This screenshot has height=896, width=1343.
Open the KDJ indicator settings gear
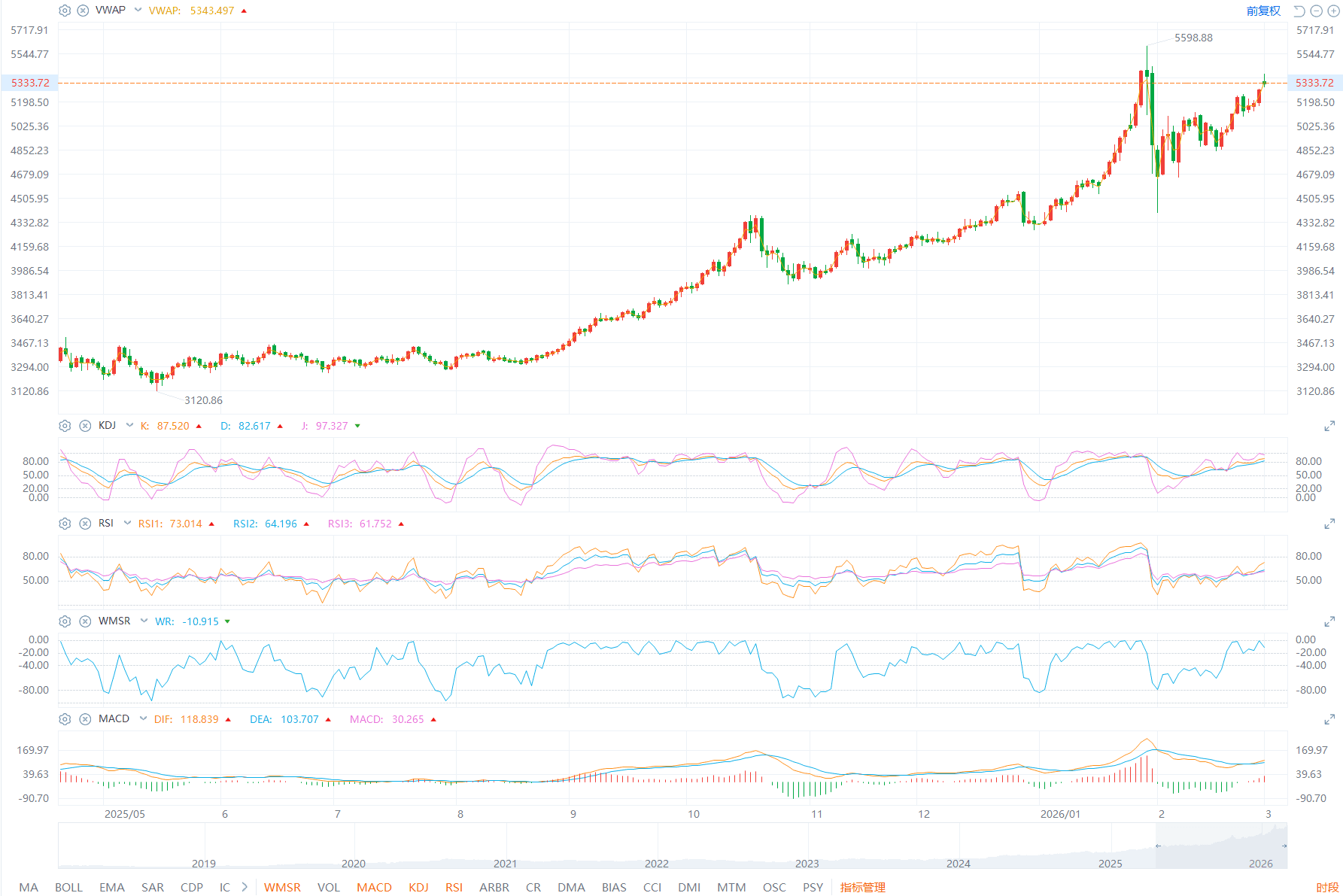pyautogui.click(x=65, y=425)
